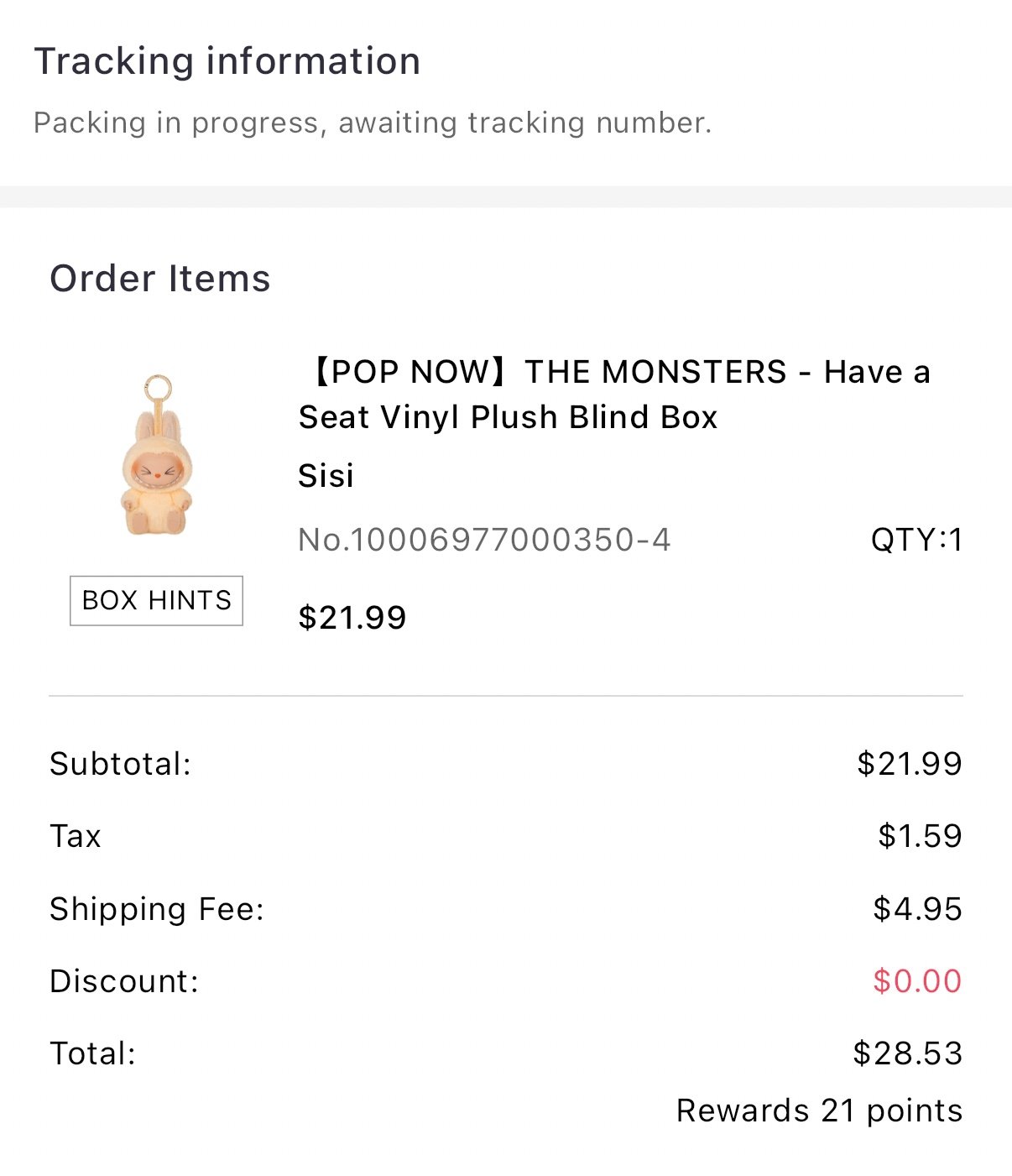1012x1176 pixels.
Task: Click the Tracking information heading
Action: (x=227, y=61)
